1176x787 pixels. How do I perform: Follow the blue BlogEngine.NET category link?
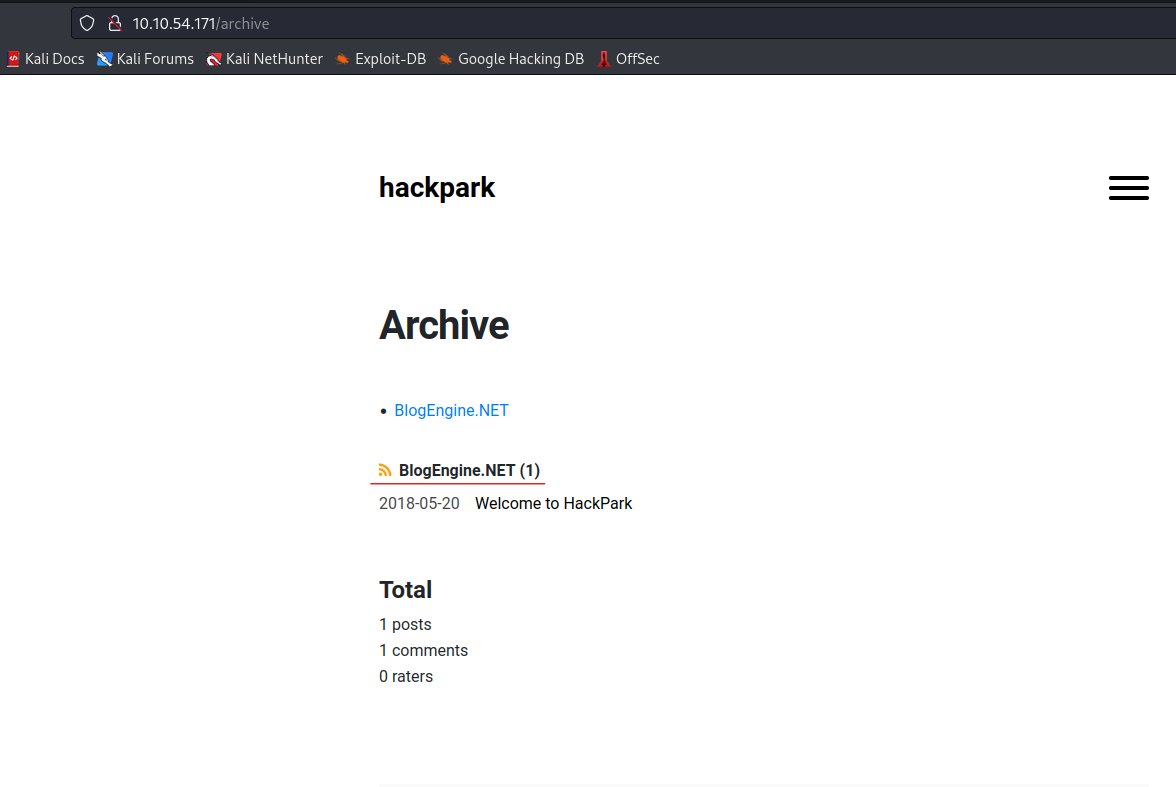[452, 410]
